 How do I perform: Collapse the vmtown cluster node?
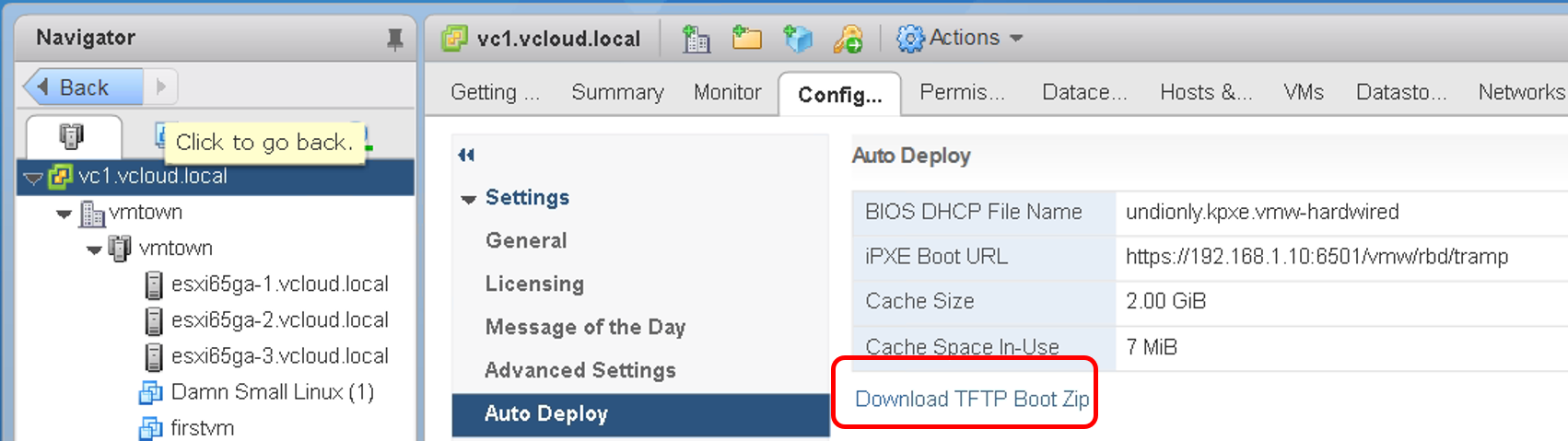pos(94,250)
